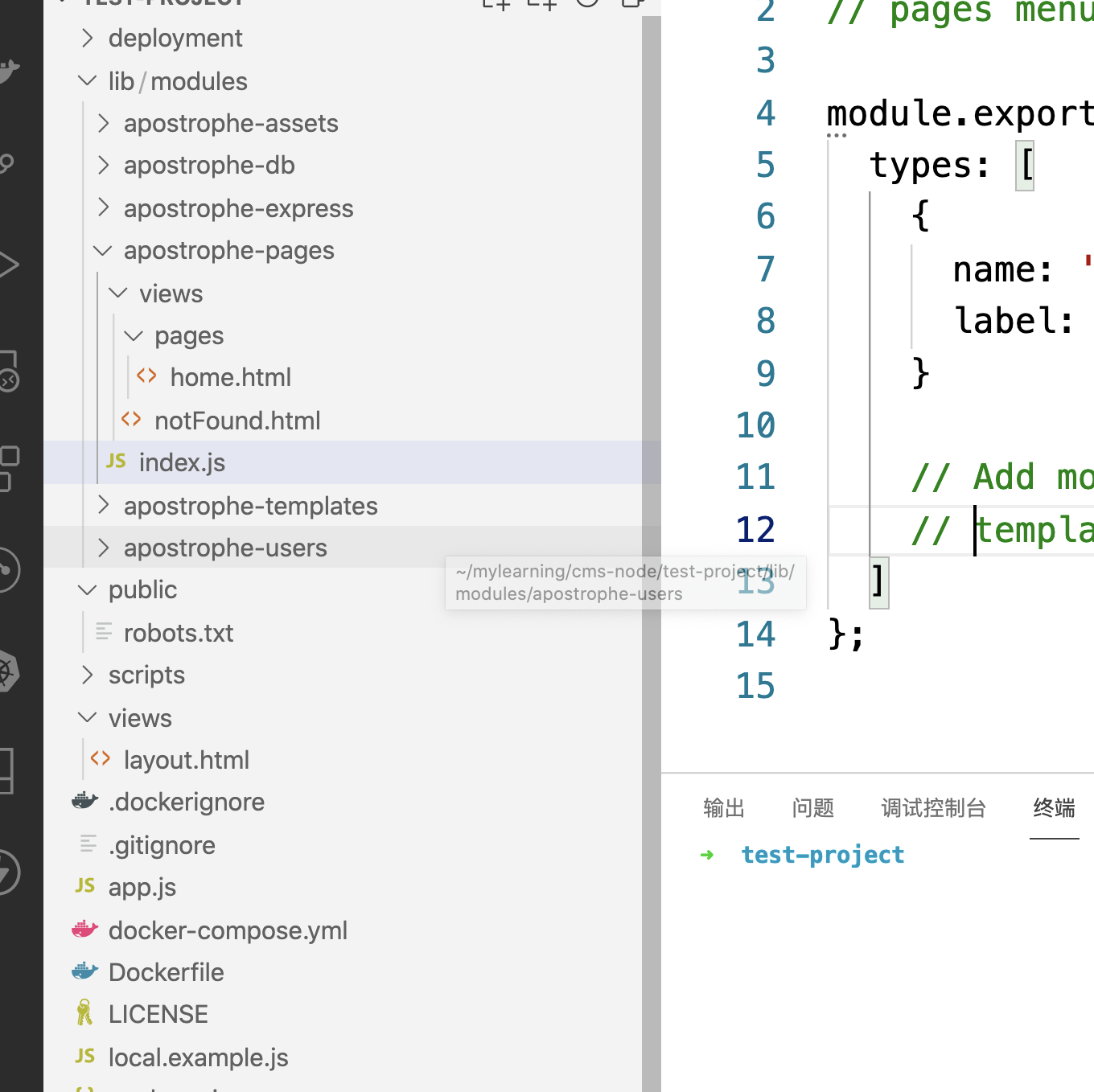Open local.example.js file name
This screenshot has width=1094, height=1092.
tap(199, 1057)
